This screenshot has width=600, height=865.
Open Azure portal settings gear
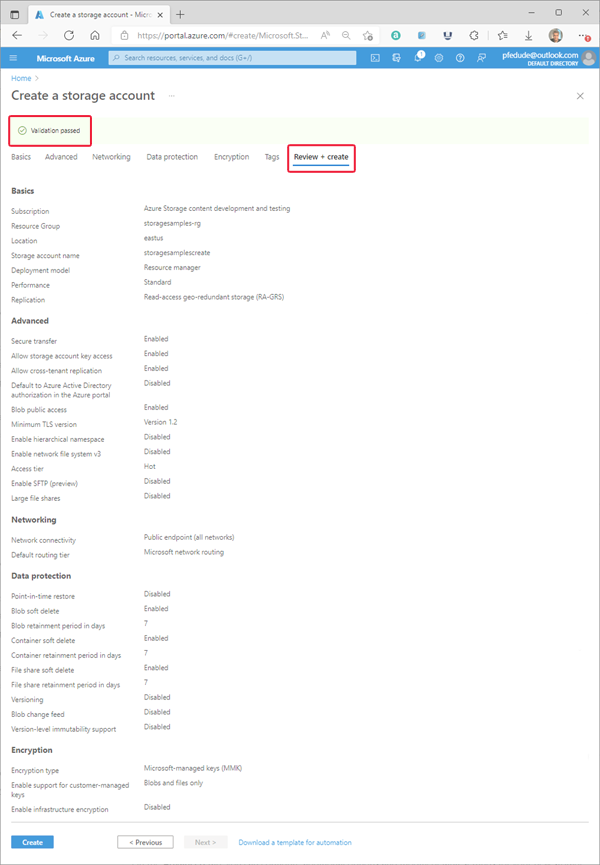point(439,58)
